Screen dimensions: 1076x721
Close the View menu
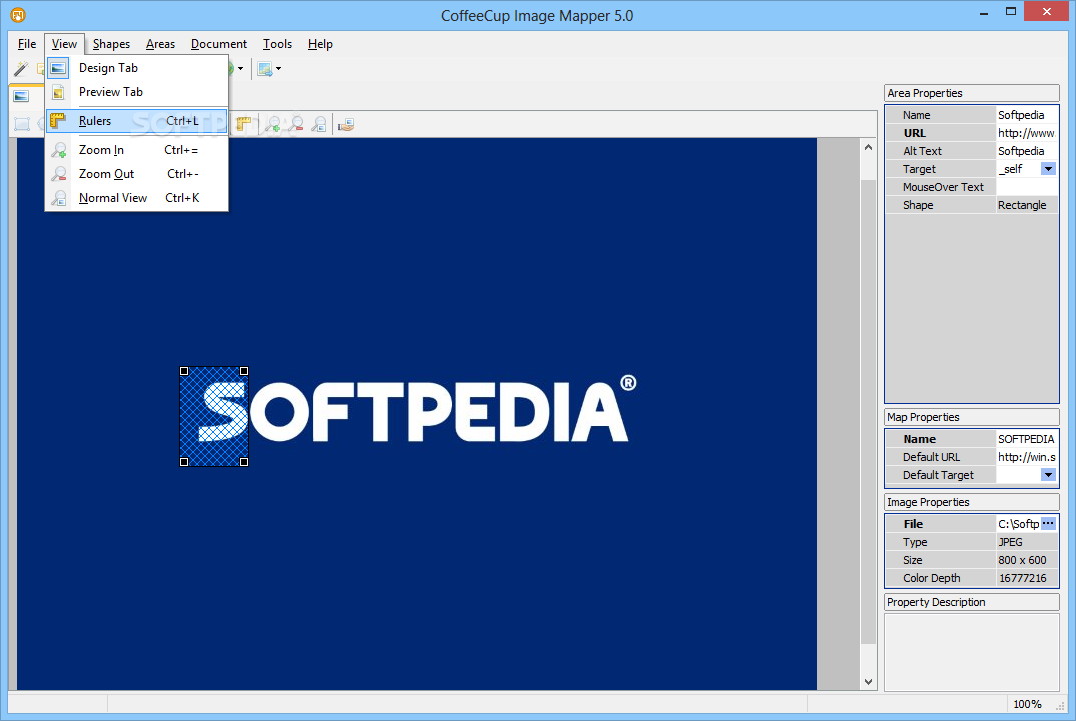point(65,44)
